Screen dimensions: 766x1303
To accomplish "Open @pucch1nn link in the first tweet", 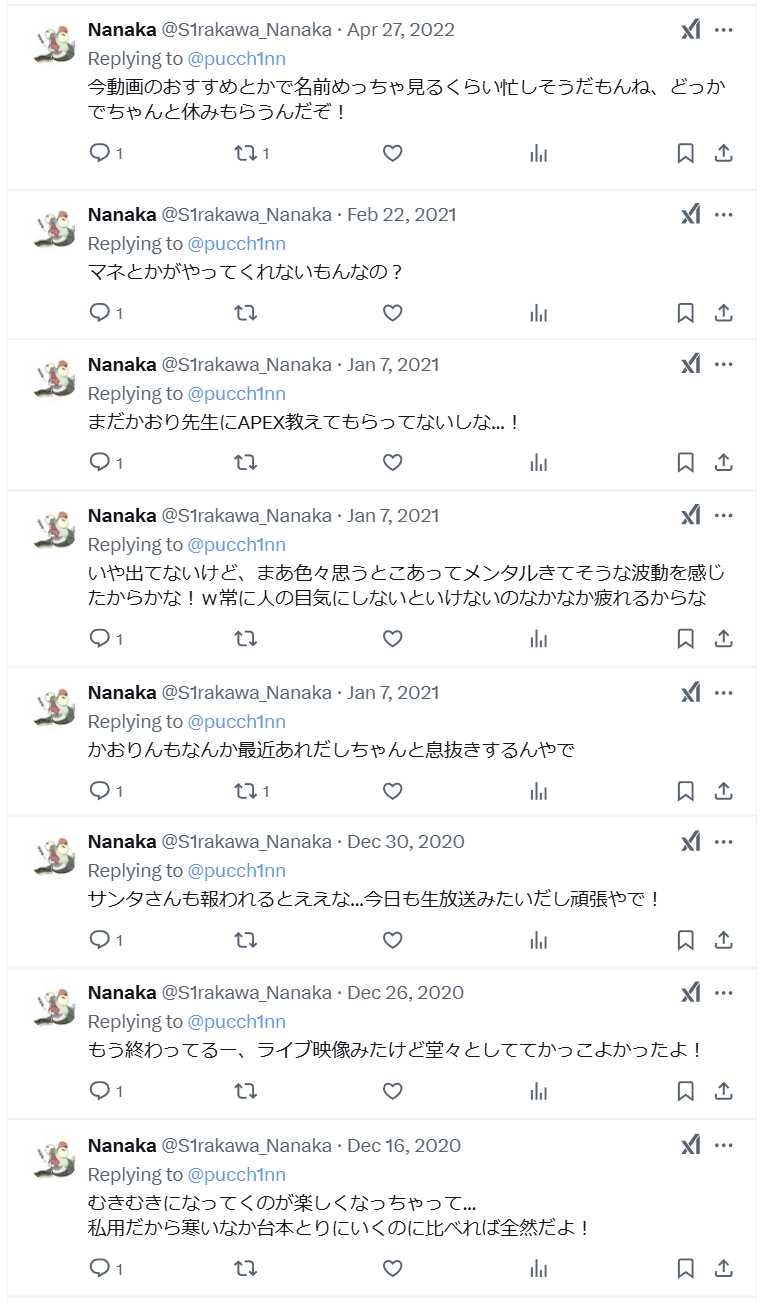I will coord(236,58).
